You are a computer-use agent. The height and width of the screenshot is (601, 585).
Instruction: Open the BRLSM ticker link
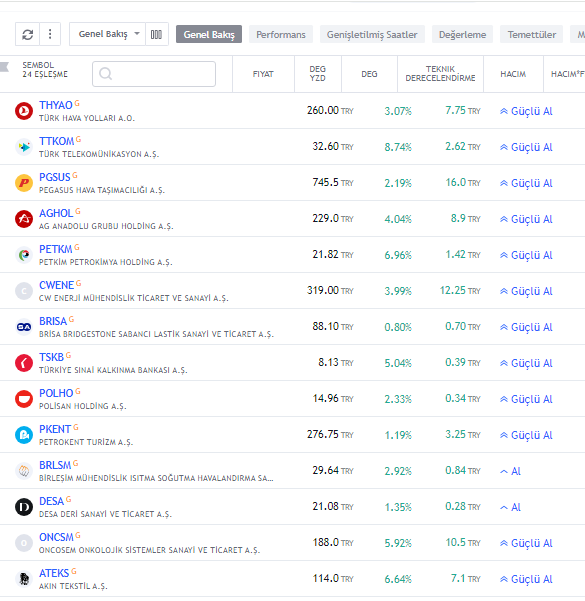(x=55, y=465)
